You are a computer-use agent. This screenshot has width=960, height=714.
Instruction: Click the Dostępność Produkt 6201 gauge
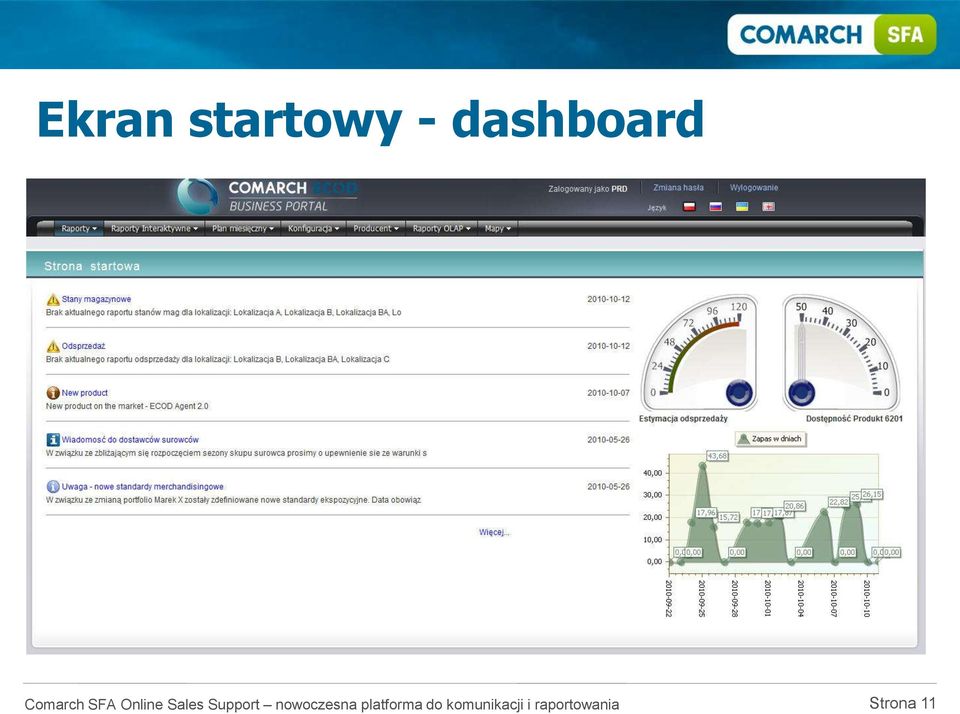point(842,352)
